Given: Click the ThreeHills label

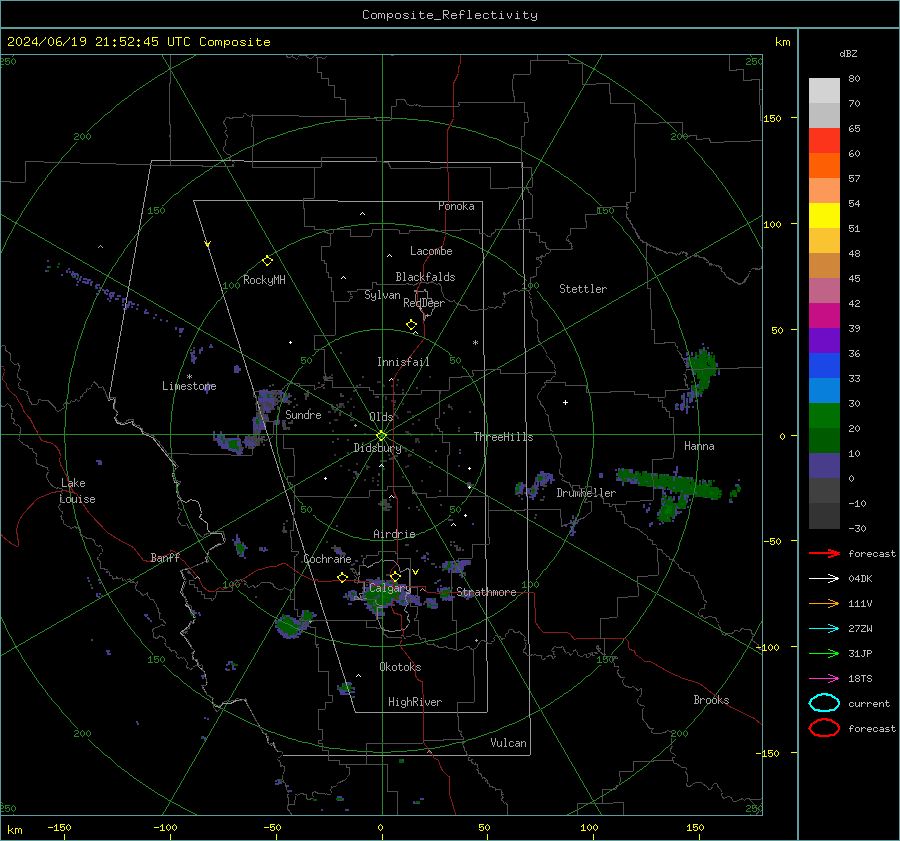Looking at the screenshot, I should point(503,437).
